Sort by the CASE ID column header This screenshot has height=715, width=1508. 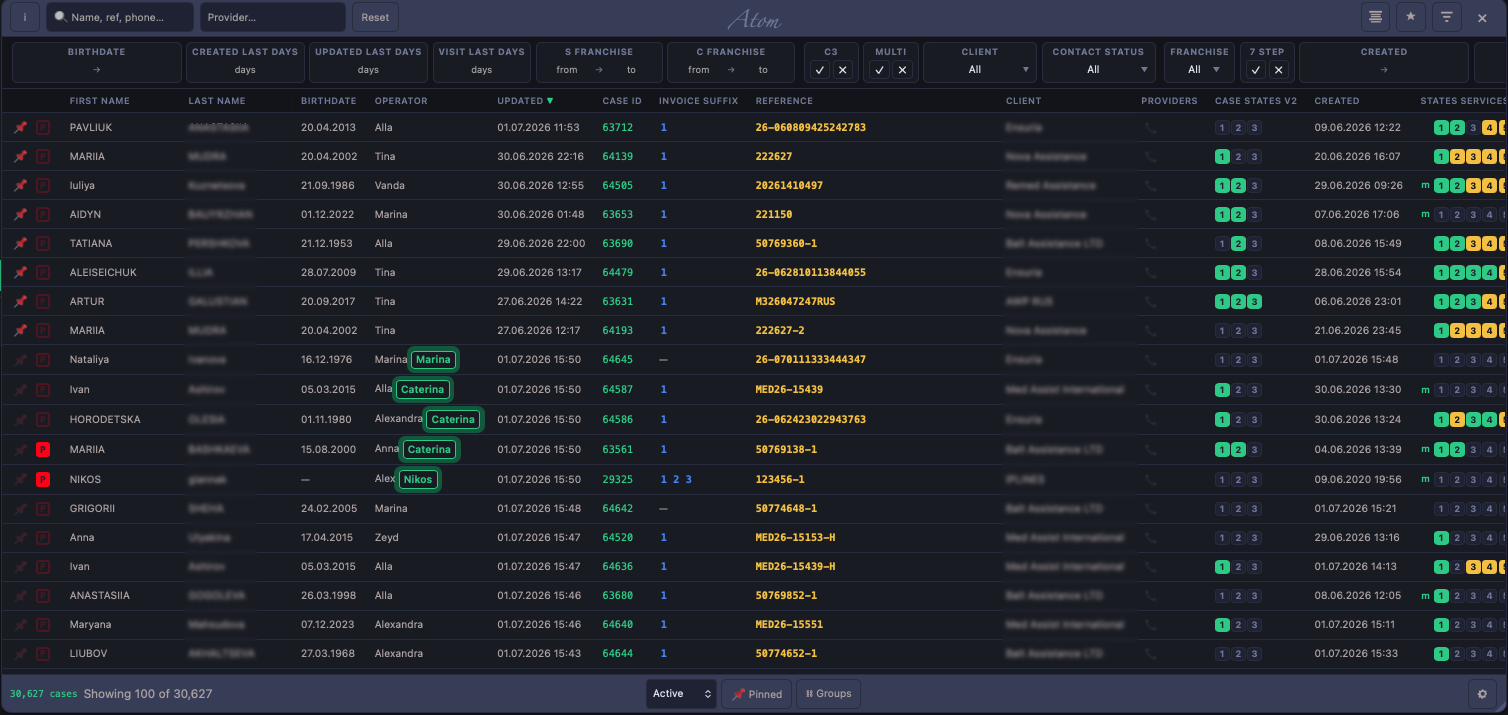click(x=622, y=101)
